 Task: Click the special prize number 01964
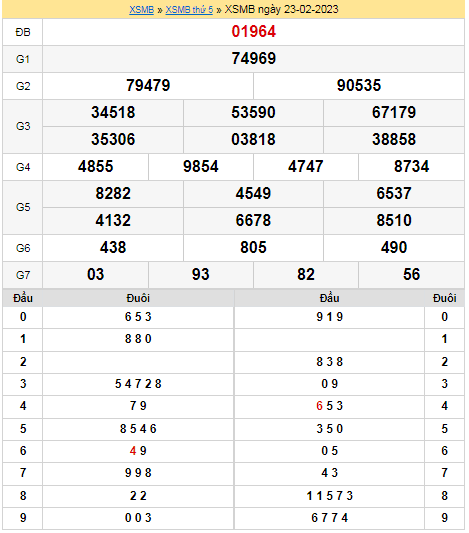254,32
